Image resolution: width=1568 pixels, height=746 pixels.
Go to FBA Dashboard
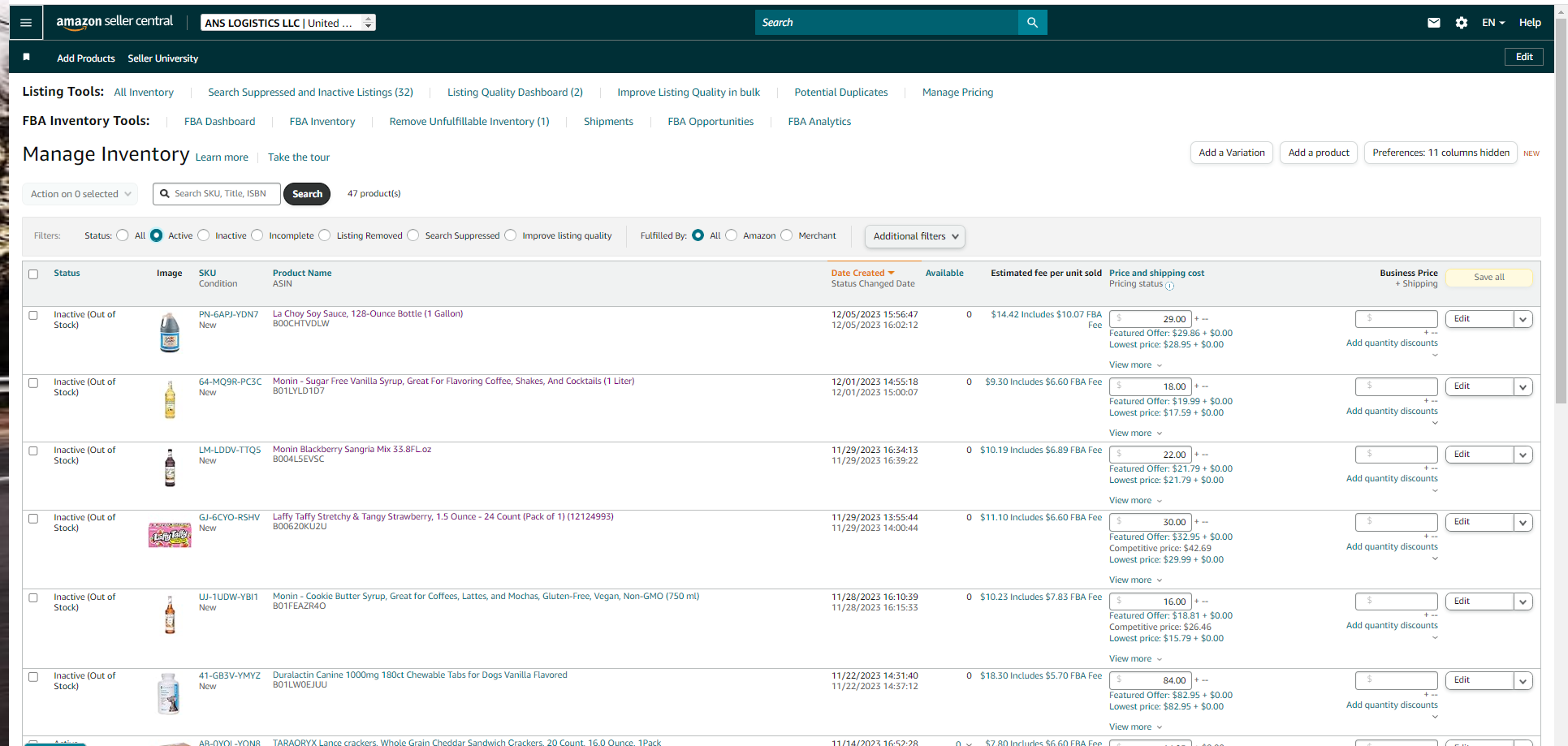[219, 122]
